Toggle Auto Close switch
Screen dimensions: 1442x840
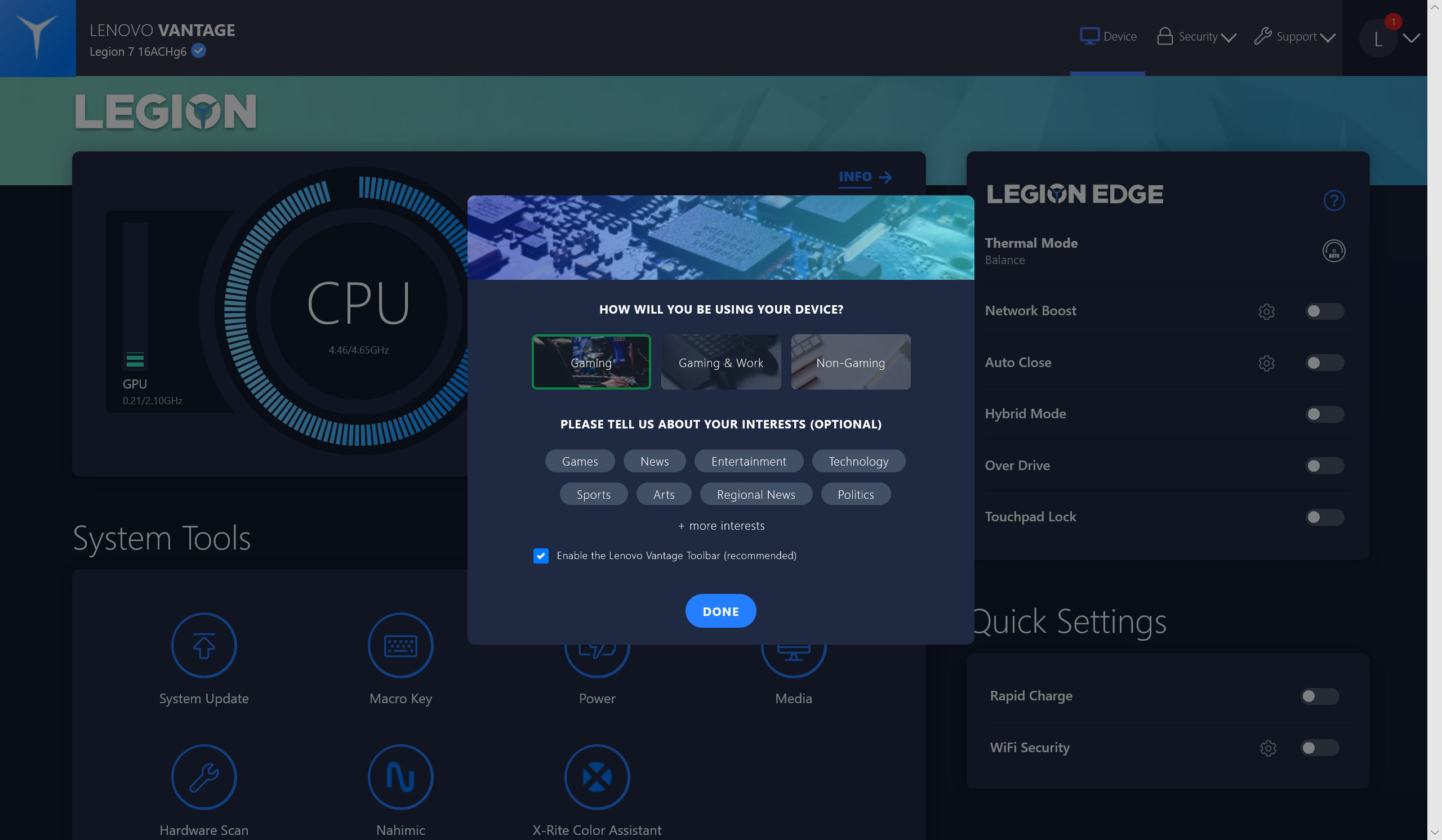pos(1325,363)
